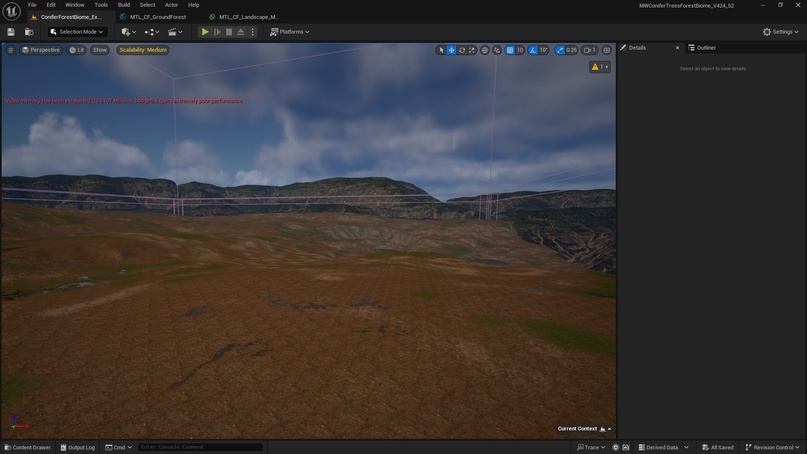
Task: Toggle surface snapping icon
Action: pyautogui.click(x=497, y=50)
